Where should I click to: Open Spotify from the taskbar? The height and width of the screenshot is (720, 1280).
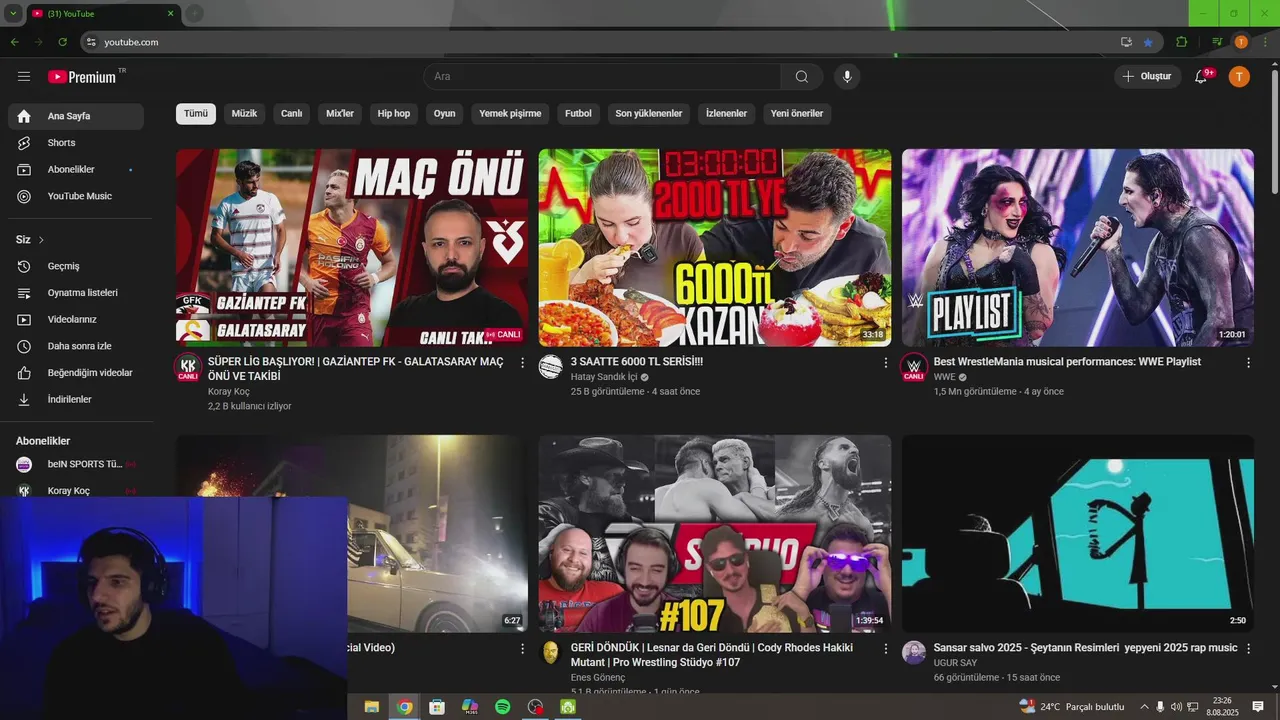pyautogui.click(x=503, y=707)
